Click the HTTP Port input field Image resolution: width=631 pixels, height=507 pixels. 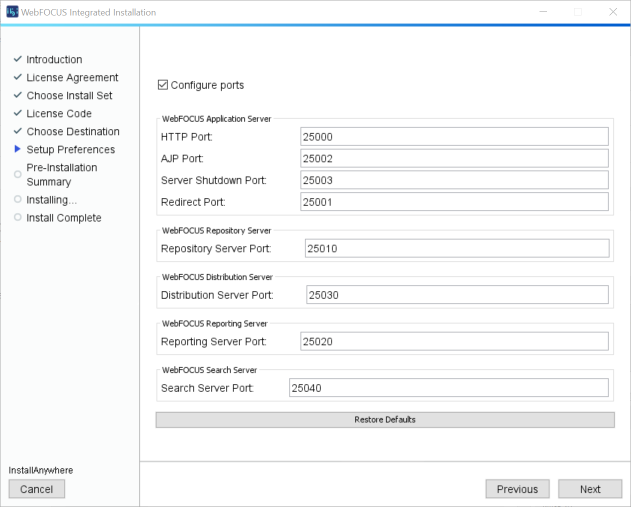click(x=454, y=137)
